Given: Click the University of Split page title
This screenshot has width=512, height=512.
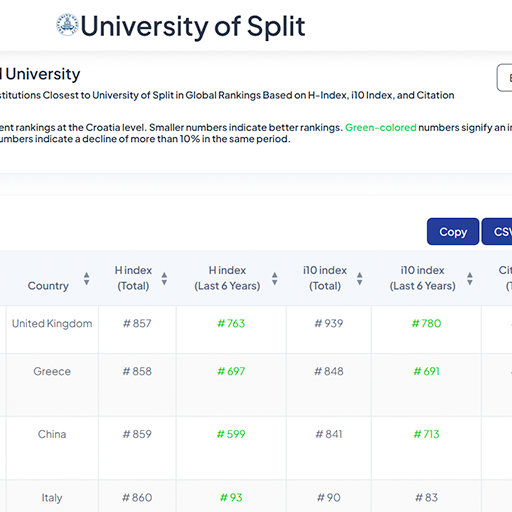Looking at the screenshot, I should (x=193, y=26).
